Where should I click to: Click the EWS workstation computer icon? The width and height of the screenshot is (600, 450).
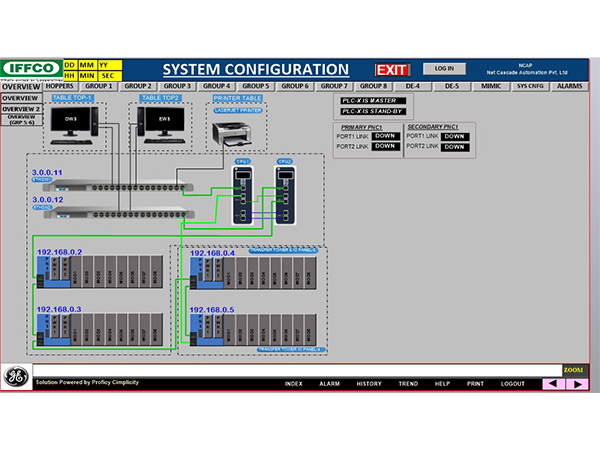160,126
